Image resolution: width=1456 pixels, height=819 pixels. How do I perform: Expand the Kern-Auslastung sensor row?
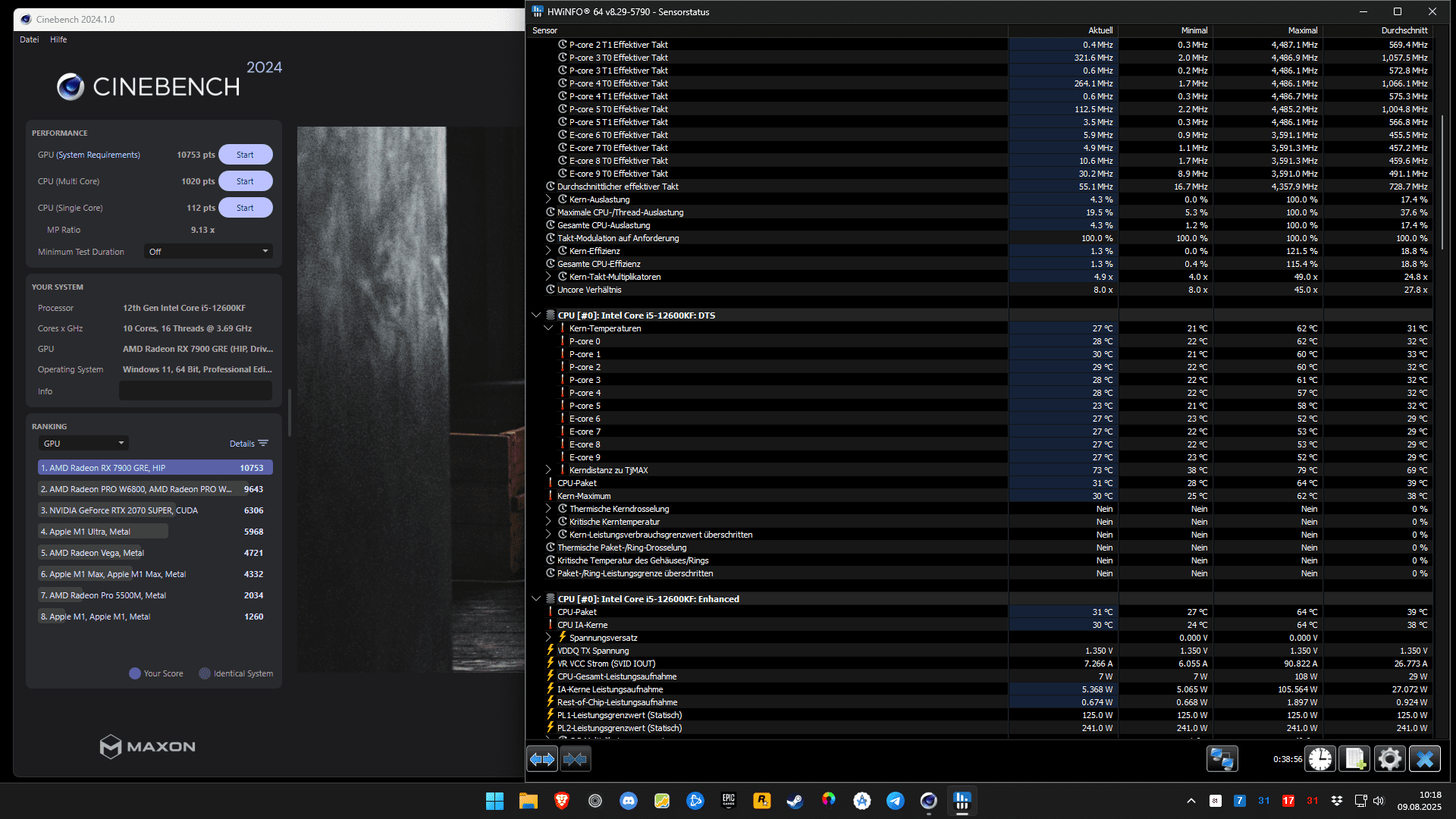tap(548, 199)
